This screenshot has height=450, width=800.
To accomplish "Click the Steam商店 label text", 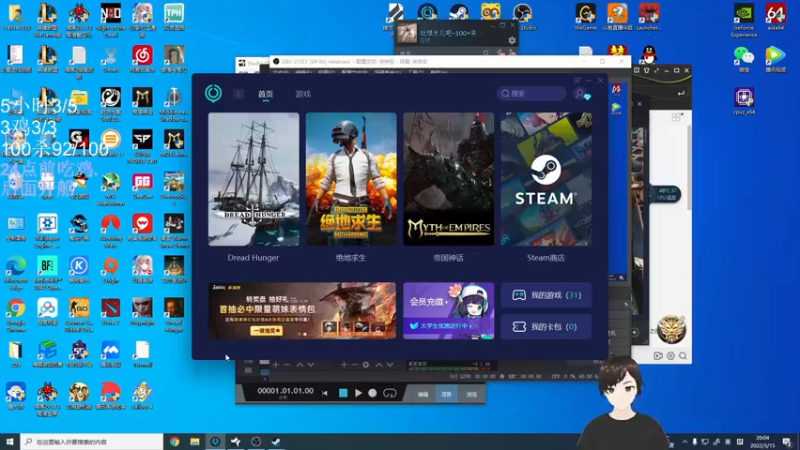I will point(545,258).
